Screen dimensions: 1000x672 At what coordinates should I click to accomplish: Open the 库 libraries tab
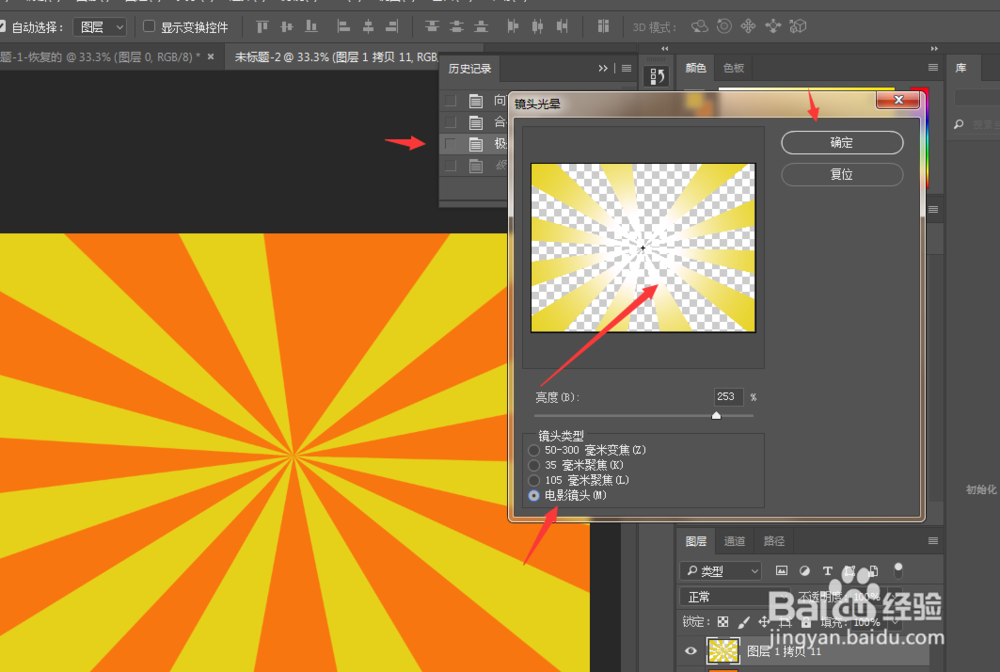(960, 68)
